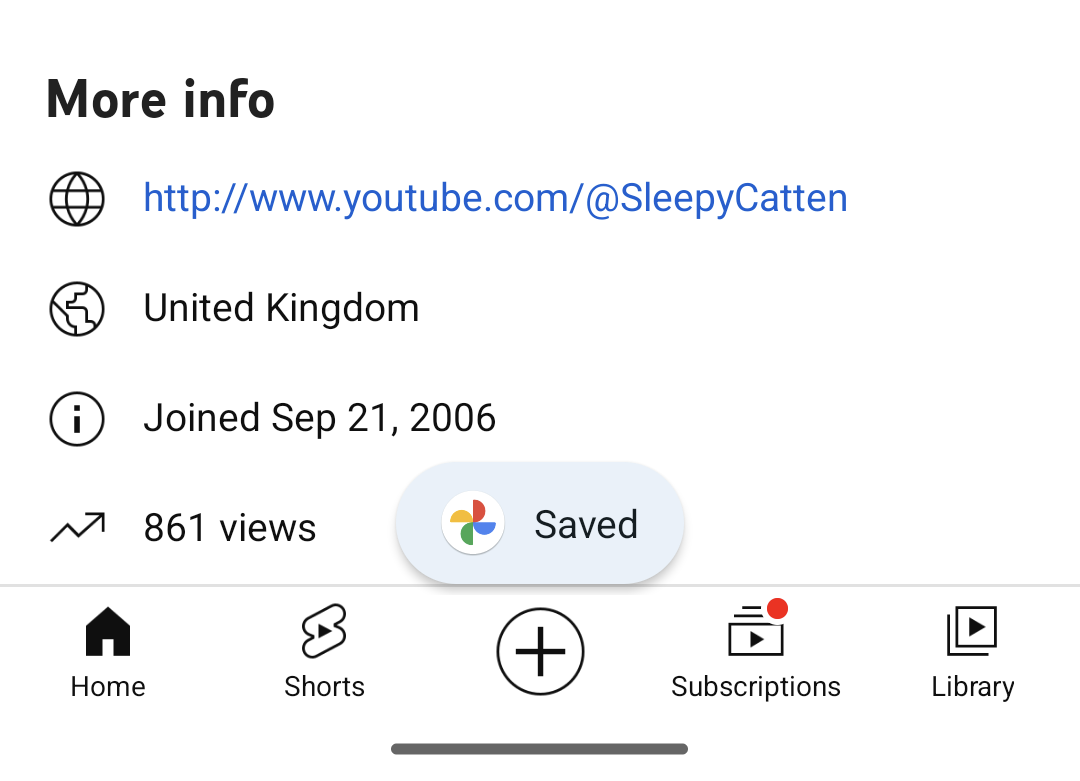Tap the United Kingdom location text
Screen dimensions: 1080x781
click(281, 308)
